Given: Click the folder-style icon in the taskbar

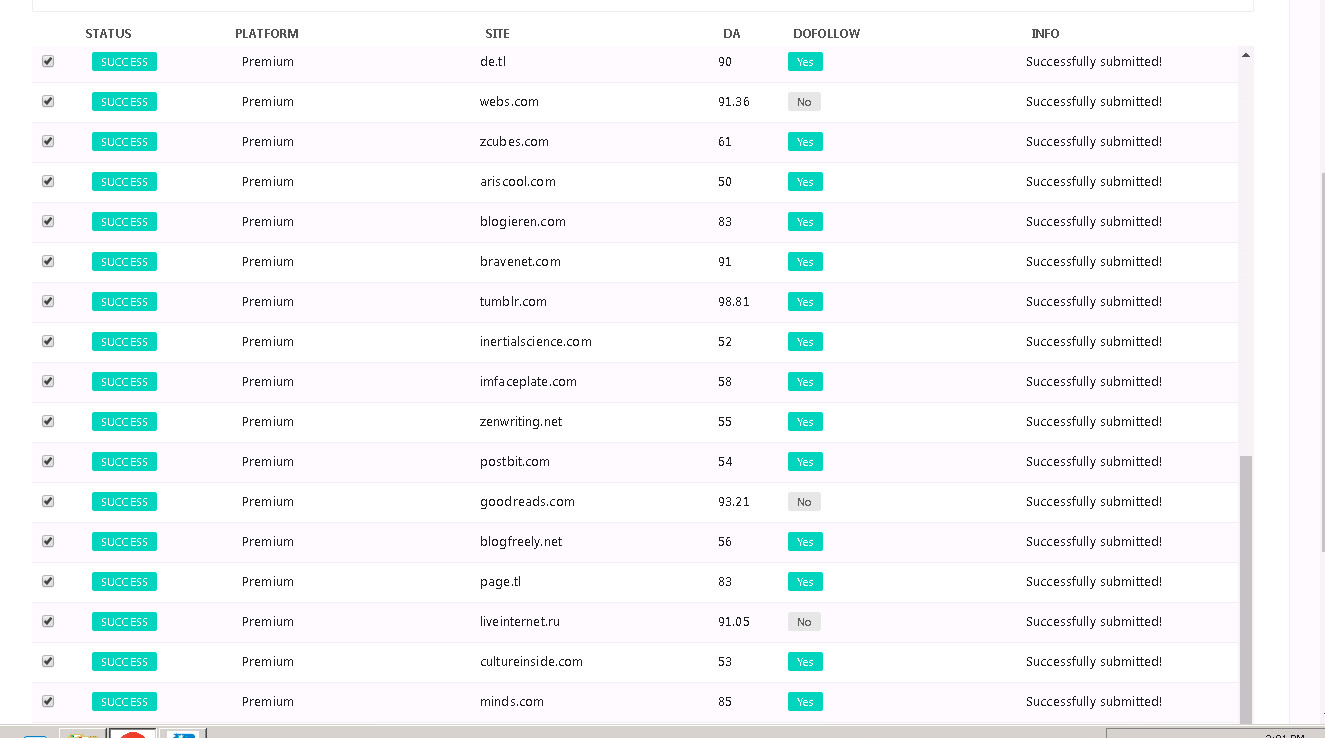Looking at the screenshot, I should (82, 734).
